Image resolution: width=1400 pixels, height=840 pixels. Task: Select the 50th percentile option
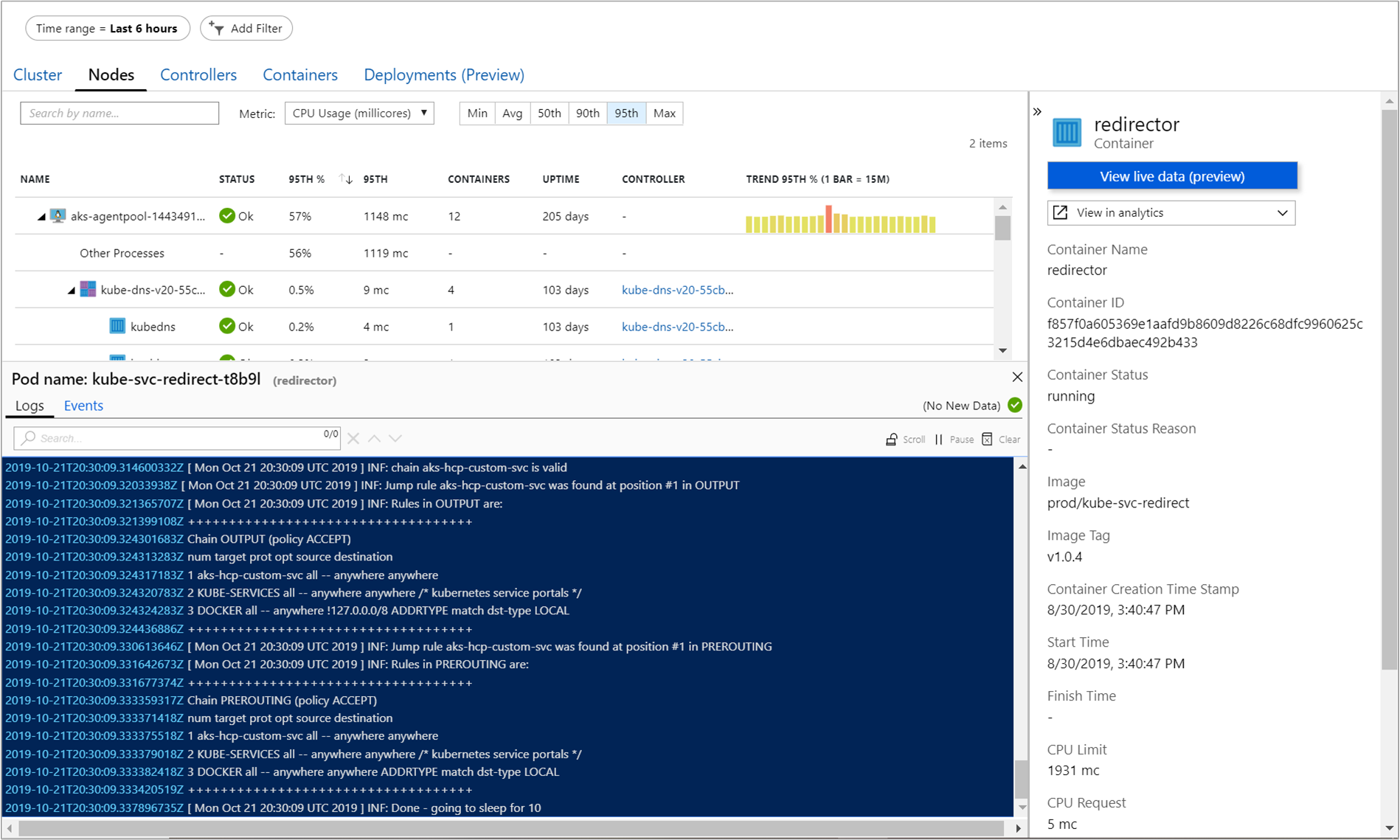point(549,114)
